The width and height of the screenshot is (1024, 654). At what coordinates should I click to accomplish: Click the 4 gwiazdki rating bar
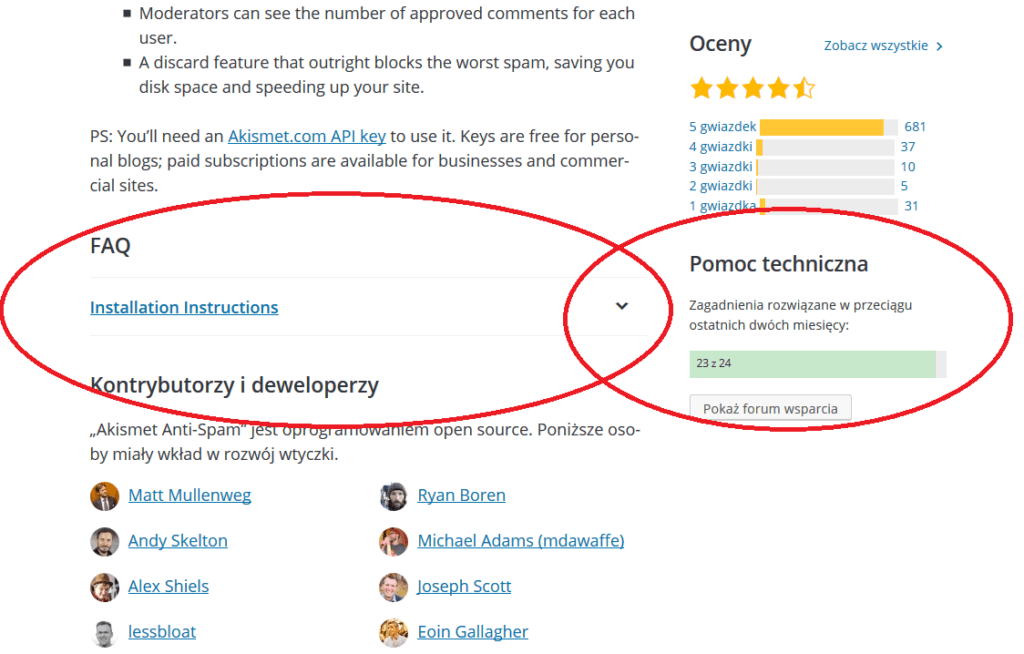(825, 147)
